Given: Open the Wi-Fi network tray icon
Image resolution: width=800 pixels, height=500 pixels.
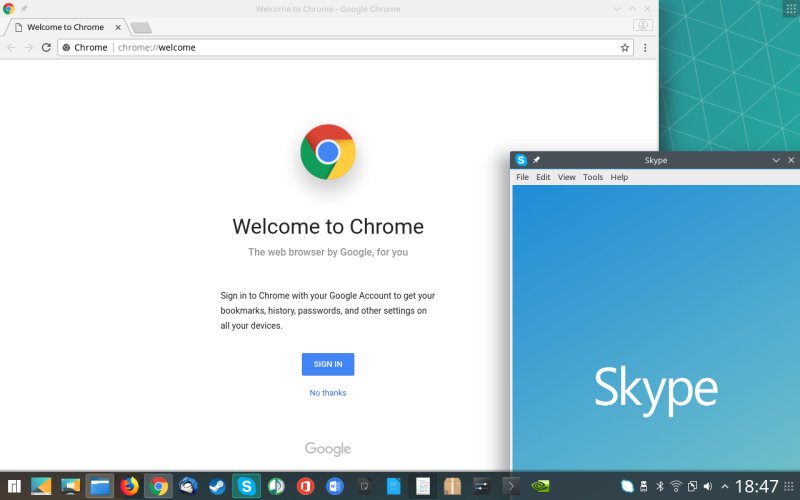Looking at the screenshot, I should [676, 486].
